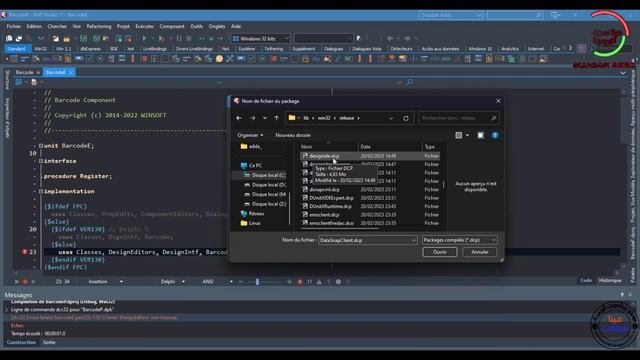Open the Projet menu
Screen dimensions: 640x360
pyautogui.click(x=123, y=26)
